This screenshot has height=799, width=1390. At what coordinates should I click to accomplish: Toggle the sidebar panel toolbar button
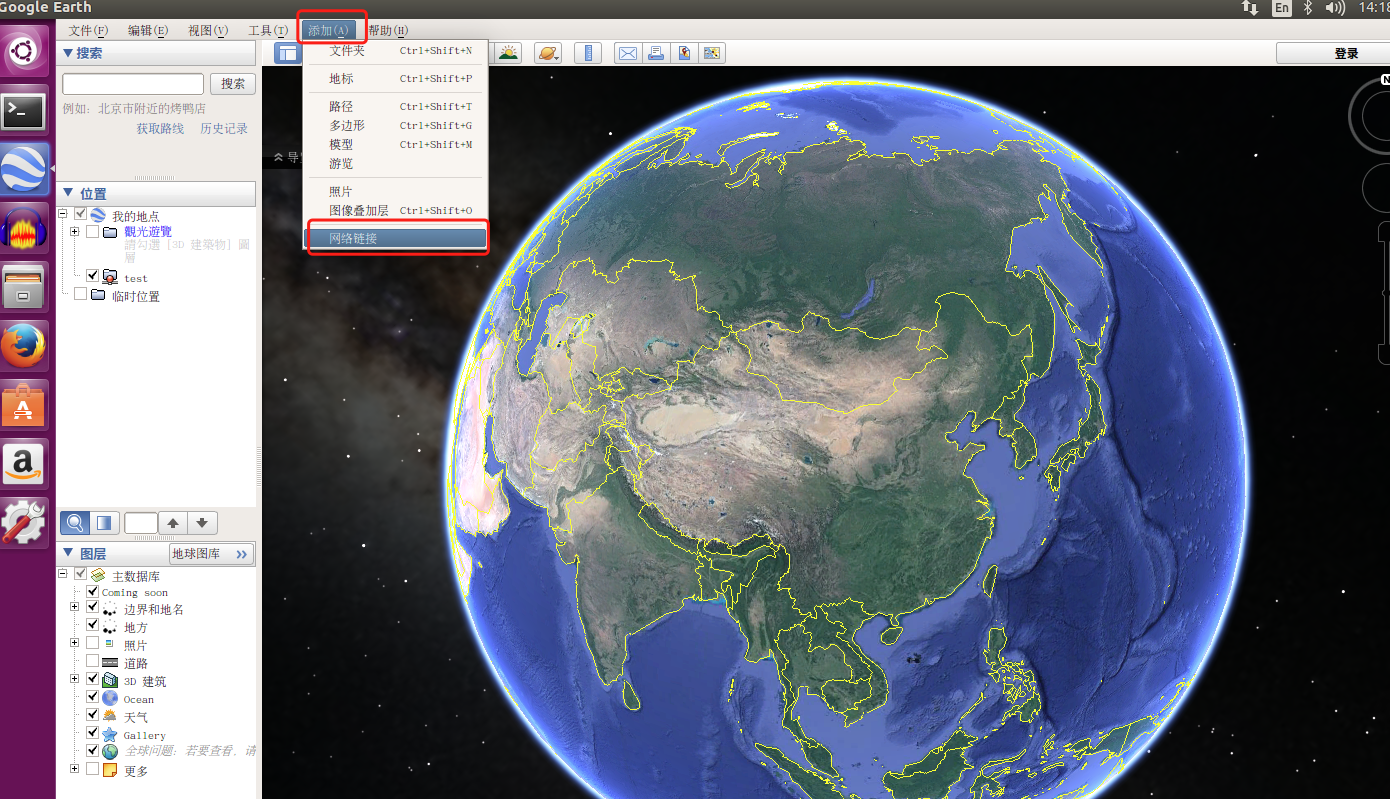click(x=288, y=53)
